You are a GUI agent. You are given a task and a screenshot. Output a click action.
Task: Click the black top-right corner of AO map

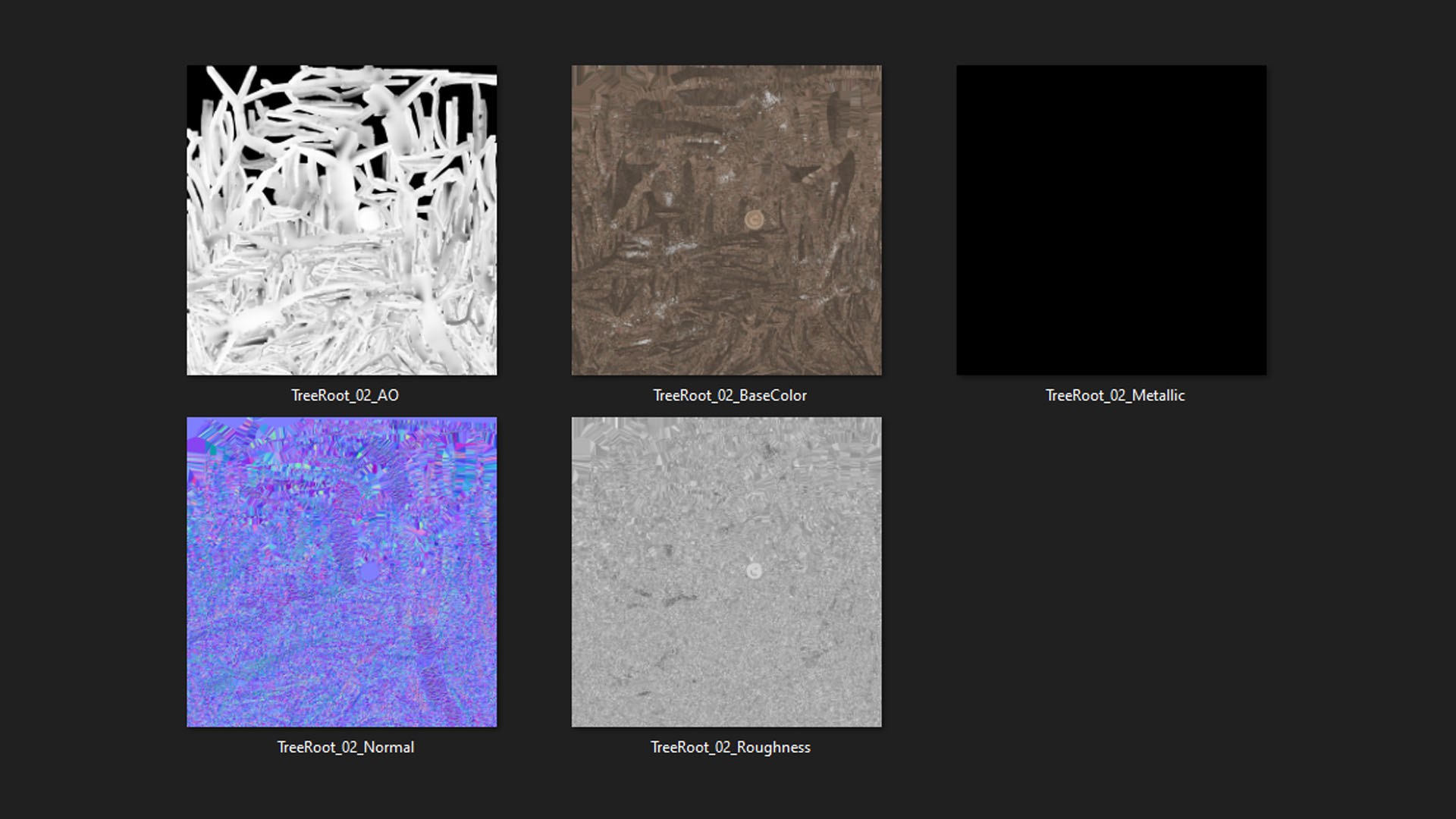tap(489, 91)
